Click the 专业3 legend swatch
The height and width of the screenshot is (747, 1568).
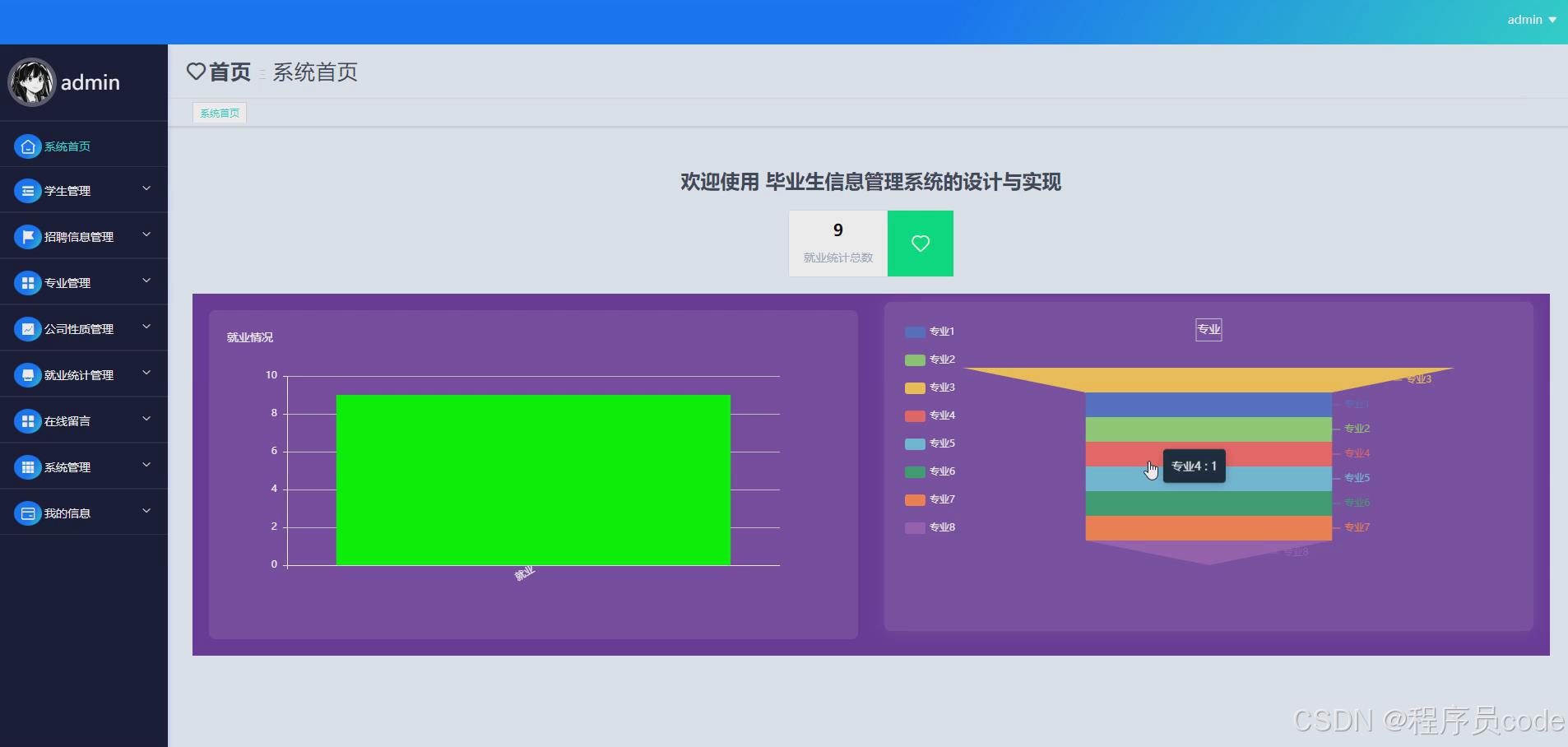point(914,387)
